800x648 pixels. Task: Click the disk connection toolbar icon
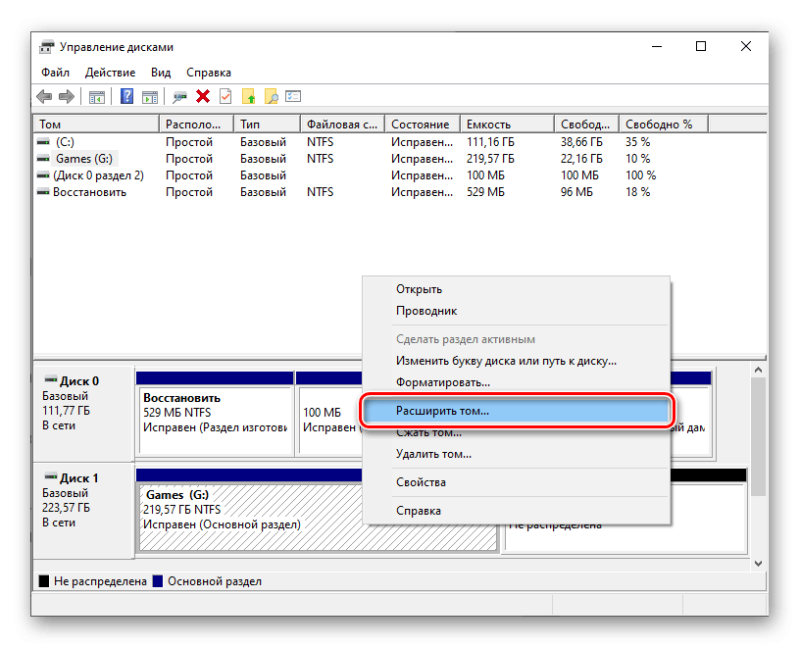coord(180,96)
